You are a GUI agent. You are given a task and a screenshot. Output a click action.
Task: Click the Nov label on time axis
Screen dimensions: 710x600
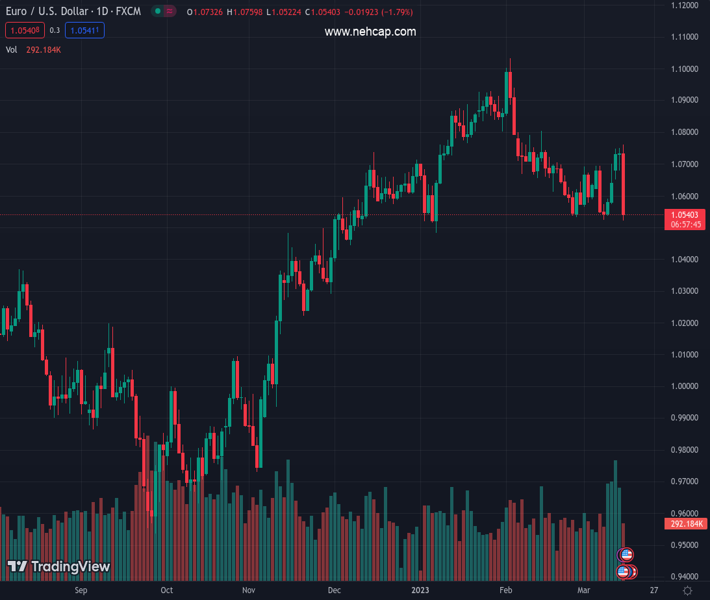click(x=247, y=591)
